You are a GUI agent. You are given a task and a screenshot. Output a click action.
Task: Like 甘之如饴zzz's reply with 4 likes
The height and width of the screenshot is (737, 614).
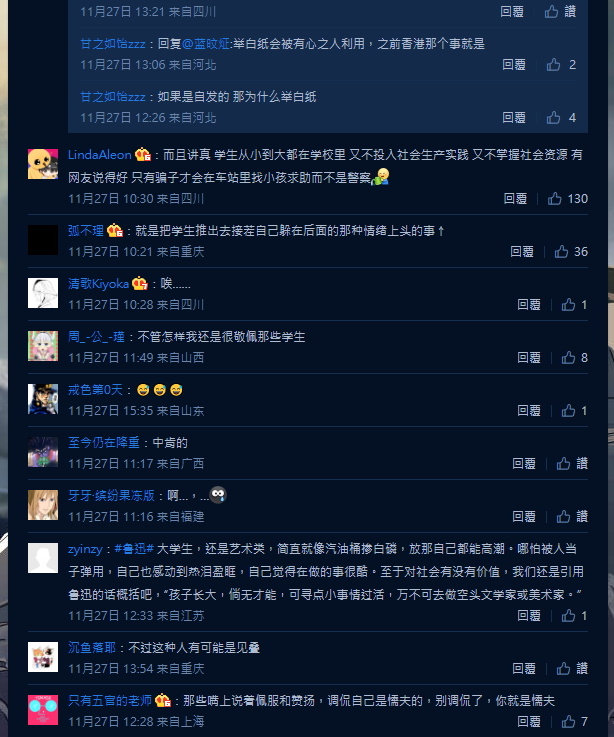click(x=553, y=118)
